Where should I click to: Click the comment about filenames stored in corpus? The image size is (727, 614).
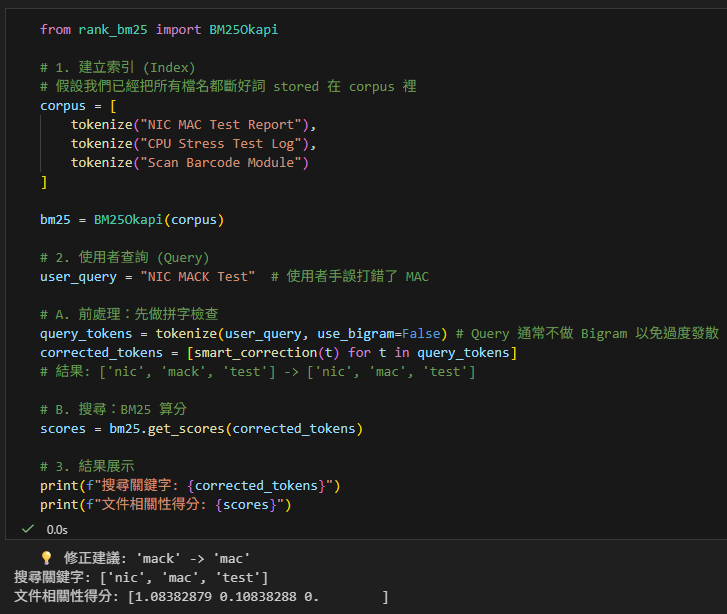228,87
